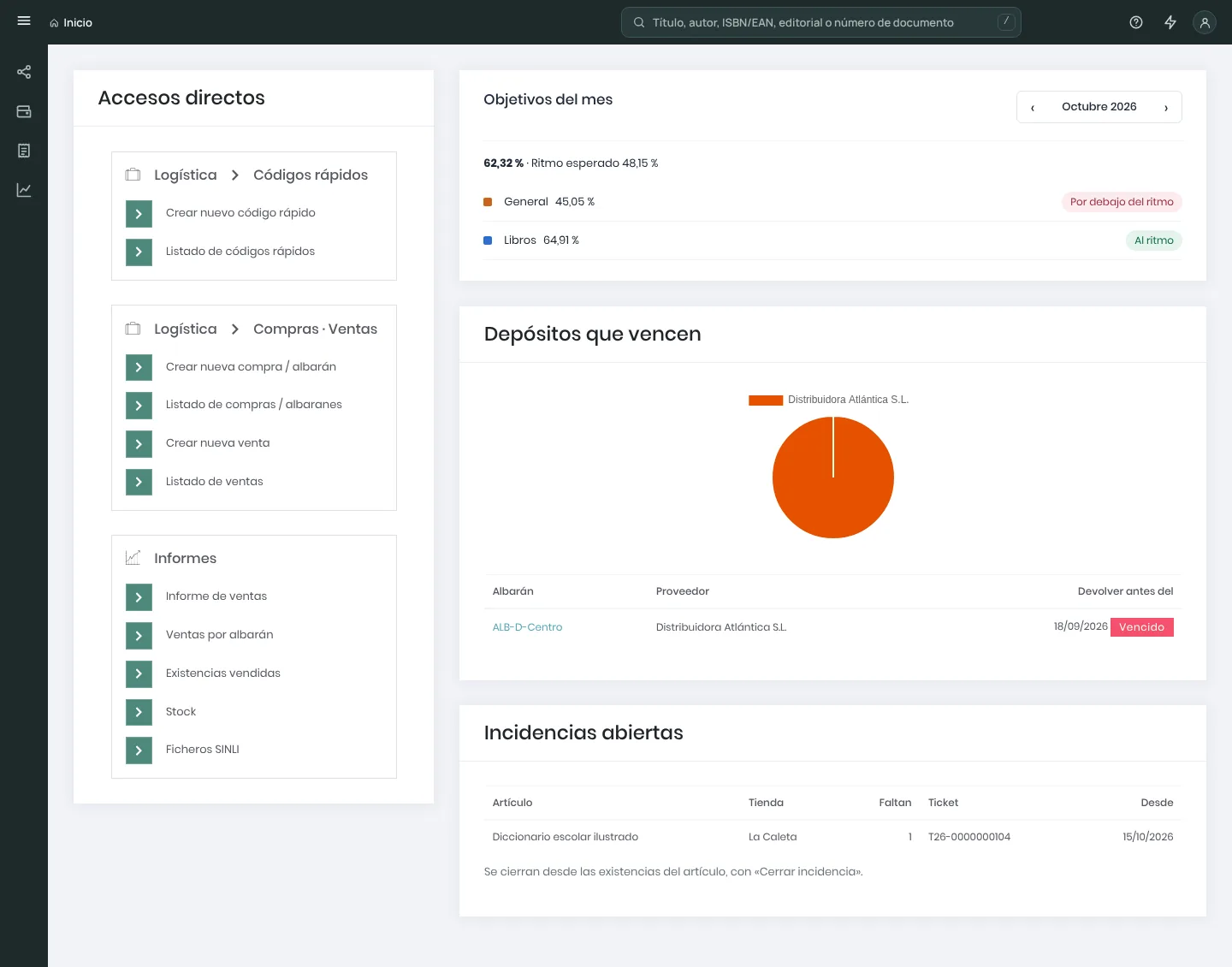This screenshot has height=967, width=1232.
Task: Click the arrow next to Crear nuevo código rápido
Action: (139, 213)
